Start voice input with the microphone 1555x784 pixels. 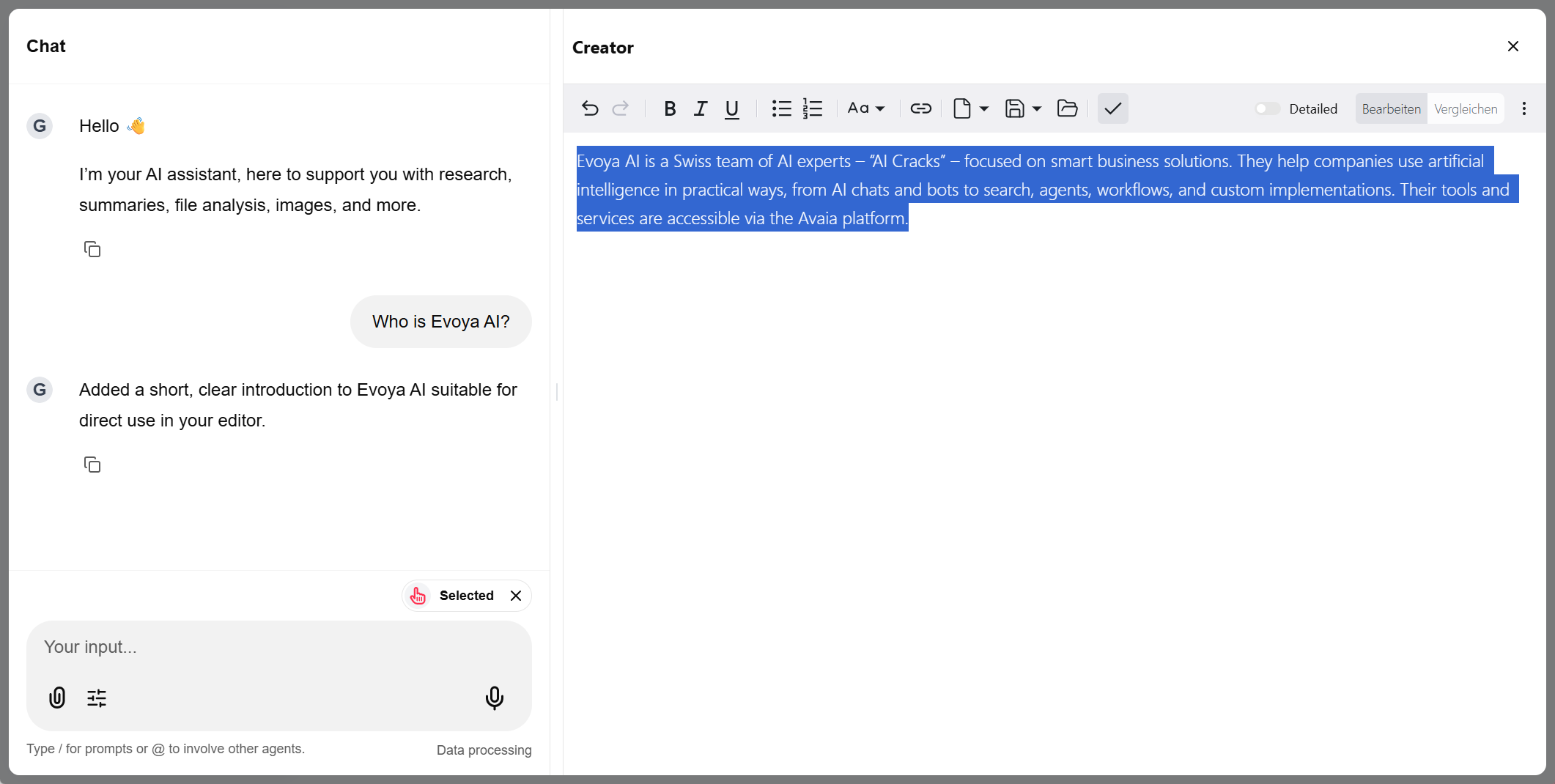point(495,698)
